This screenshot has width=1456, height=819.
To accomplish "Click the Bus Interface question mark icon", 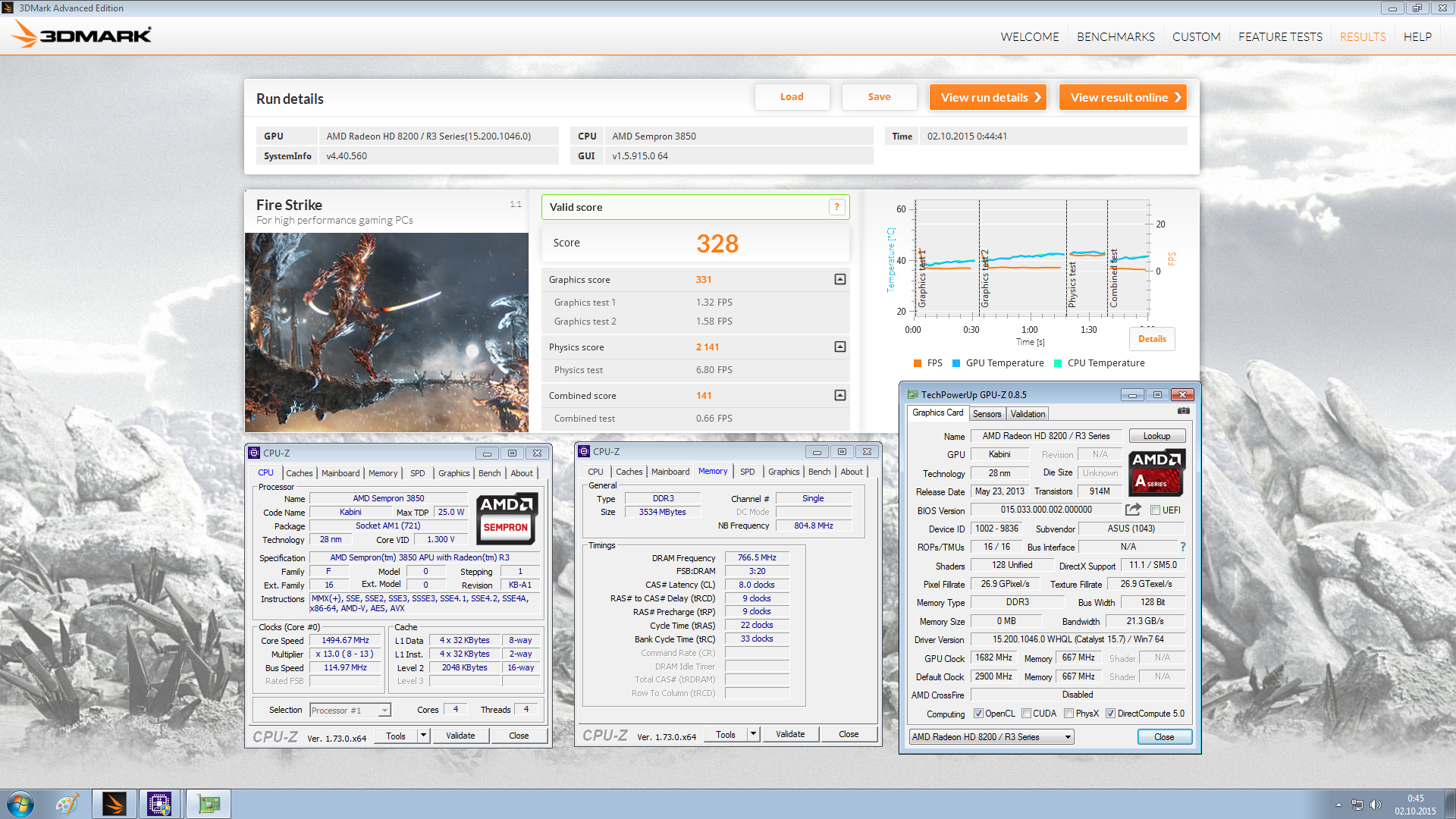I will coord(1182,547).
